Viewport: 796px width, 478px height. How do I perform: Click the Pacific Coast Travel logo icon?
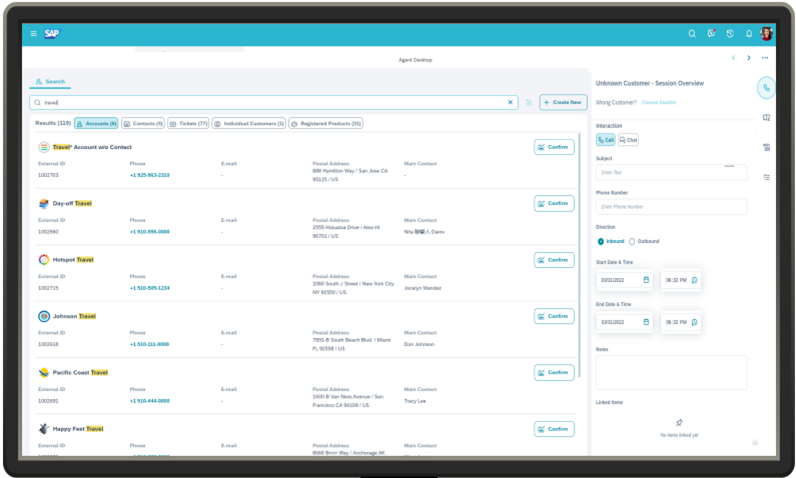[x=44, y=373]
